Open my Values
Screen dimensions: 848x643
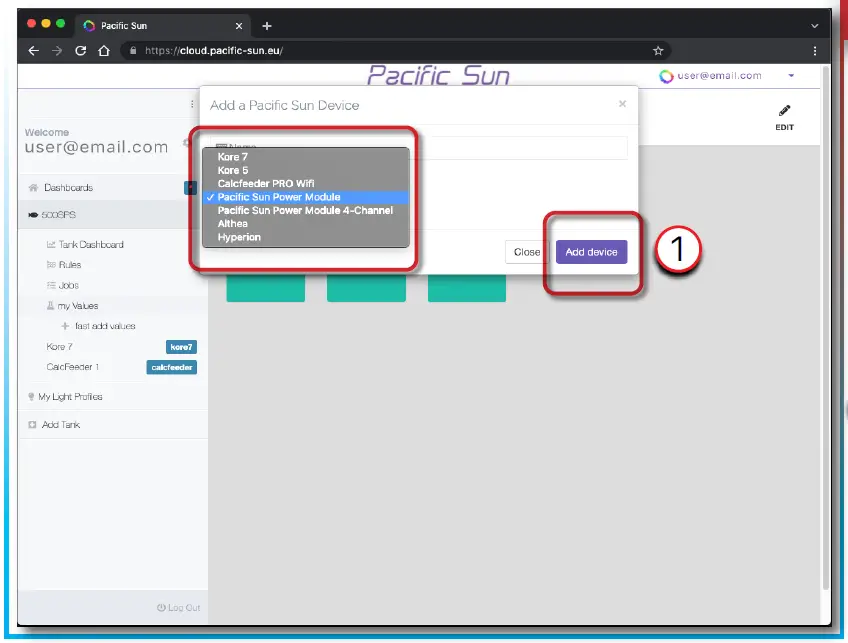pos(78,306)
